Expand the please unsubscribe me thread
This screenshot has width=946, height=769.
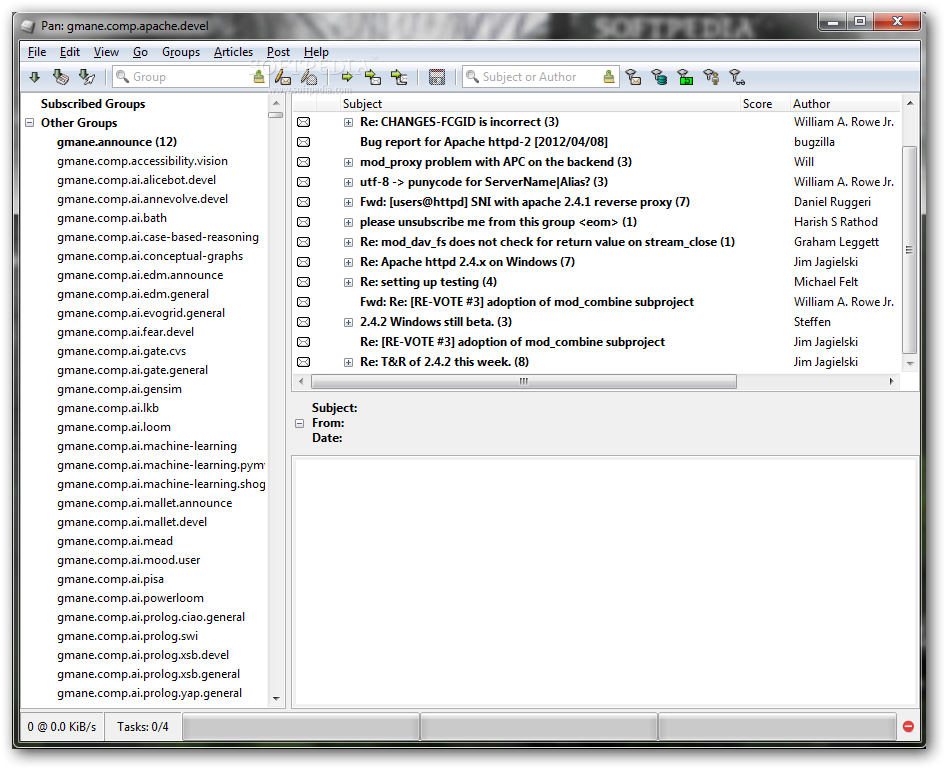[x=348, y=222]
